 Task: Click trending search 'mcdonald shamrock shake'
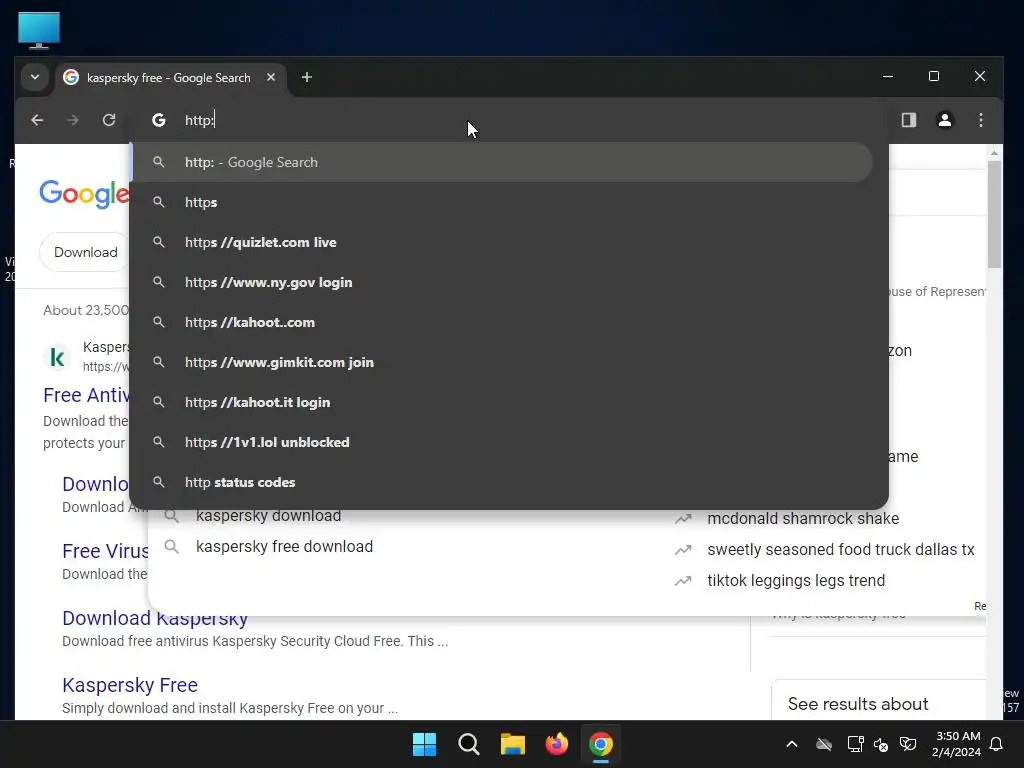pyautogui.click(x=803, y=519)
